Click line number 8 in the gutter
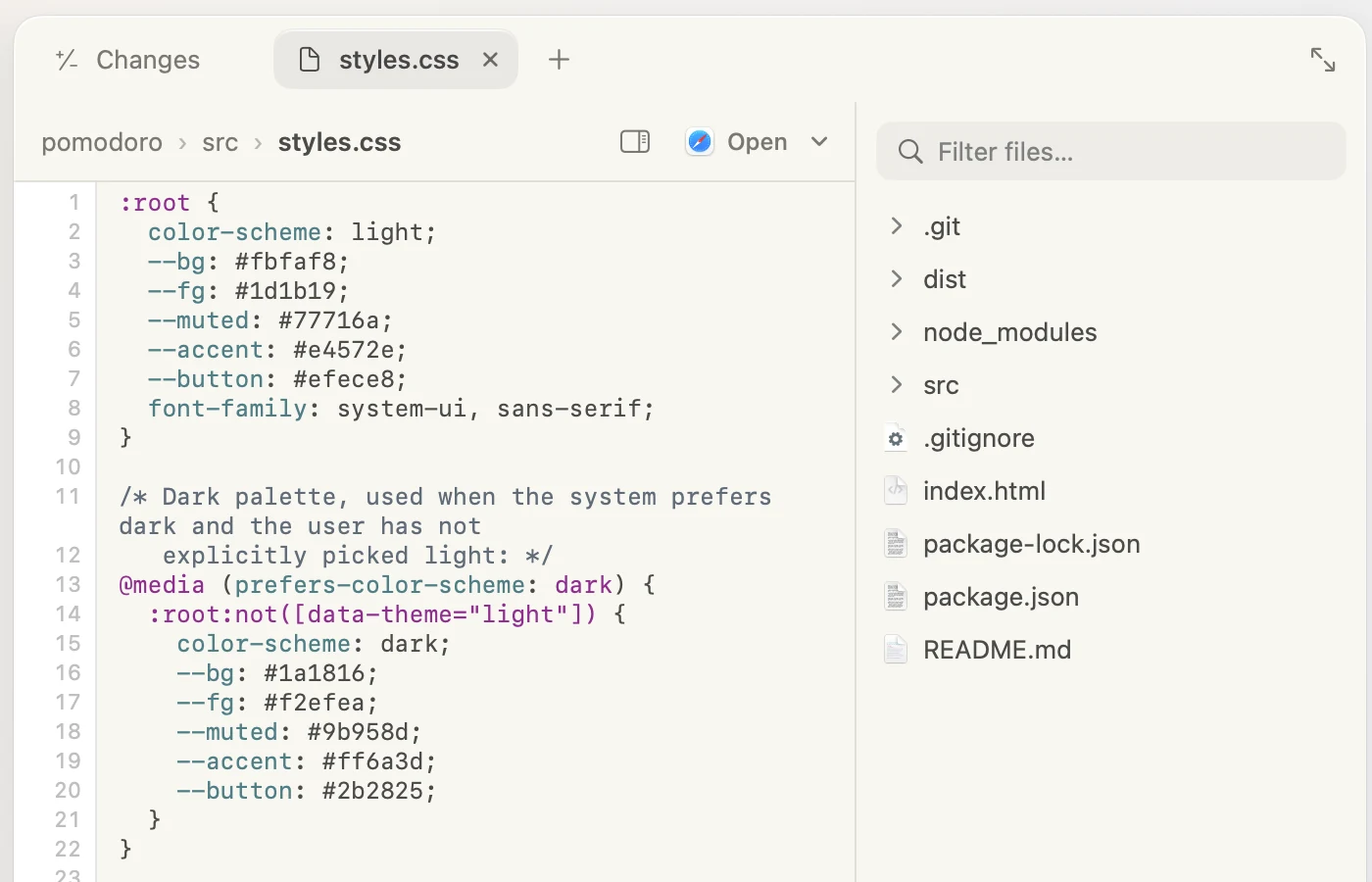 point(74,409)
